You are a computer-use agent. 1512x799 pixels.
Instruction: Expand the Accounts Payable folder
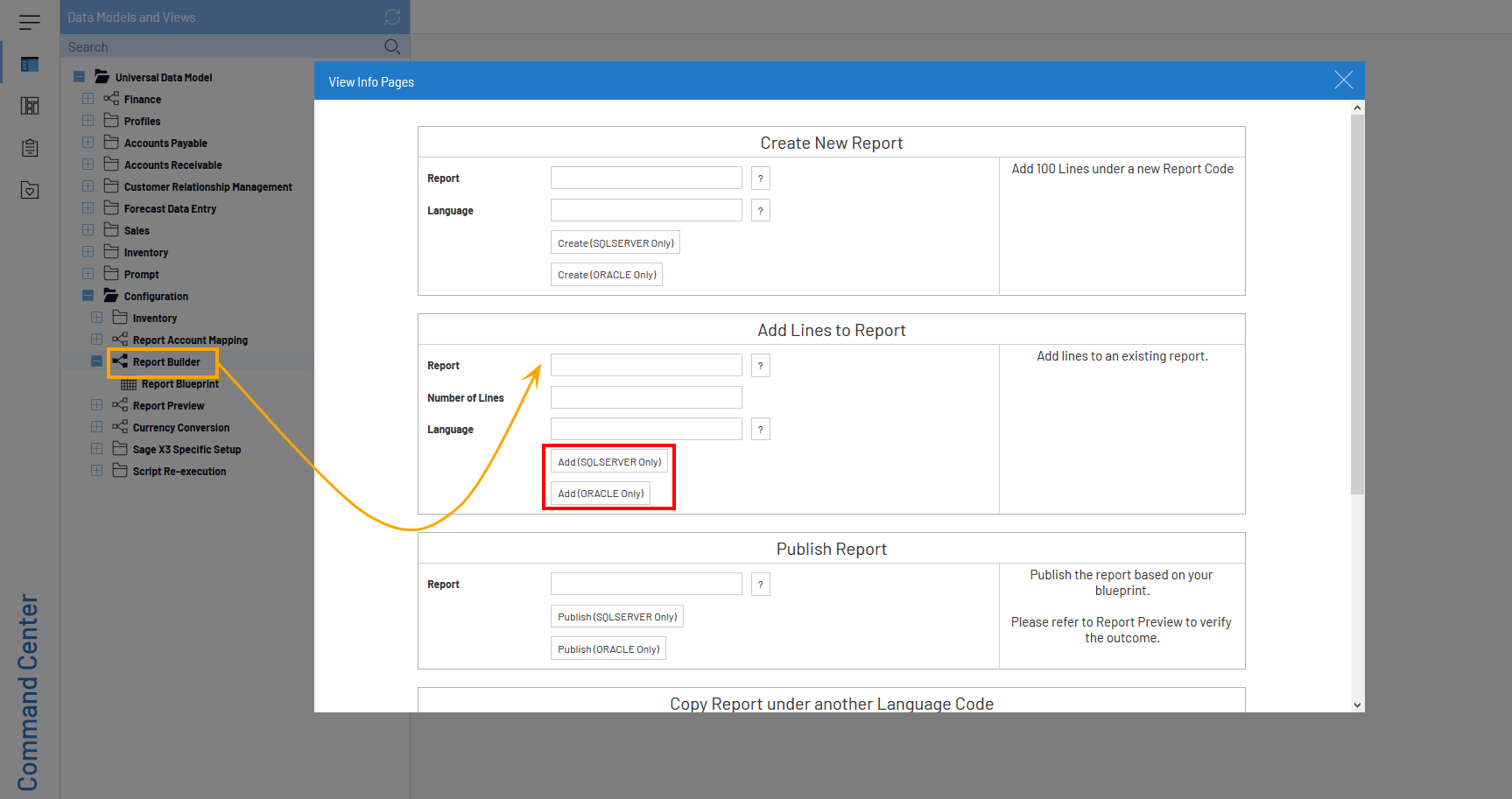(x=88, y=143)
